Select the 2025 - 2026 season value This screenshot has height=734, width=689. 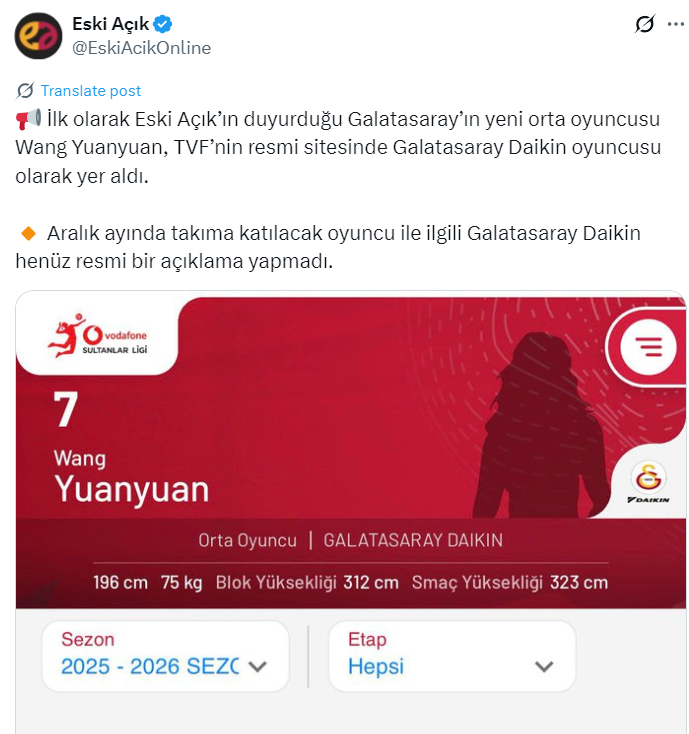click(150, 666)
